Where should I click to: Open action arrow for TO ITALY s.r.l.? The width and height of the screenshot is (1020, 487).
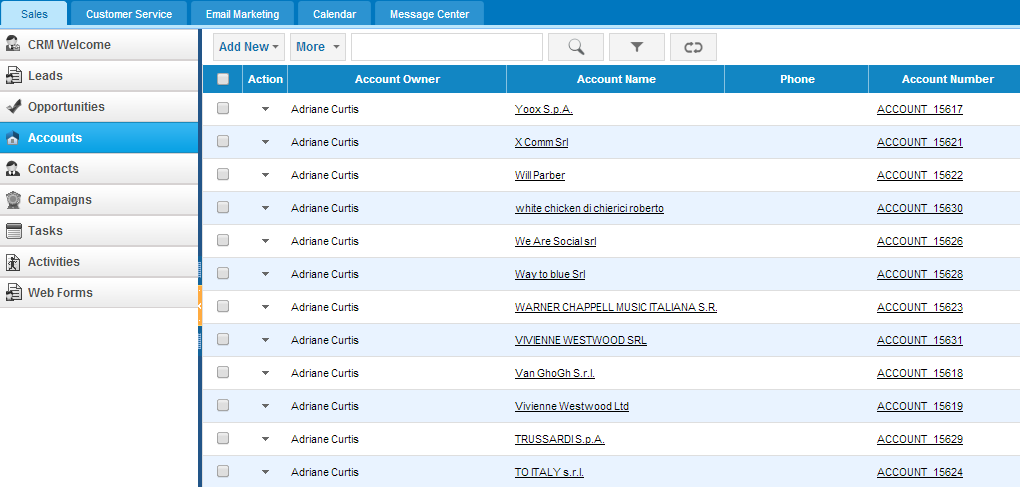click(x=265, y=472)
